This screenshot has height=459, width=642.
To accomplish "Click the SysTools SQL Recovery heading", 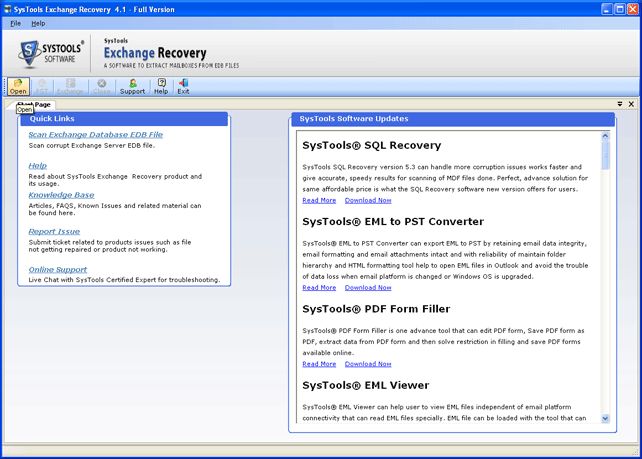I will coord(372,145).
